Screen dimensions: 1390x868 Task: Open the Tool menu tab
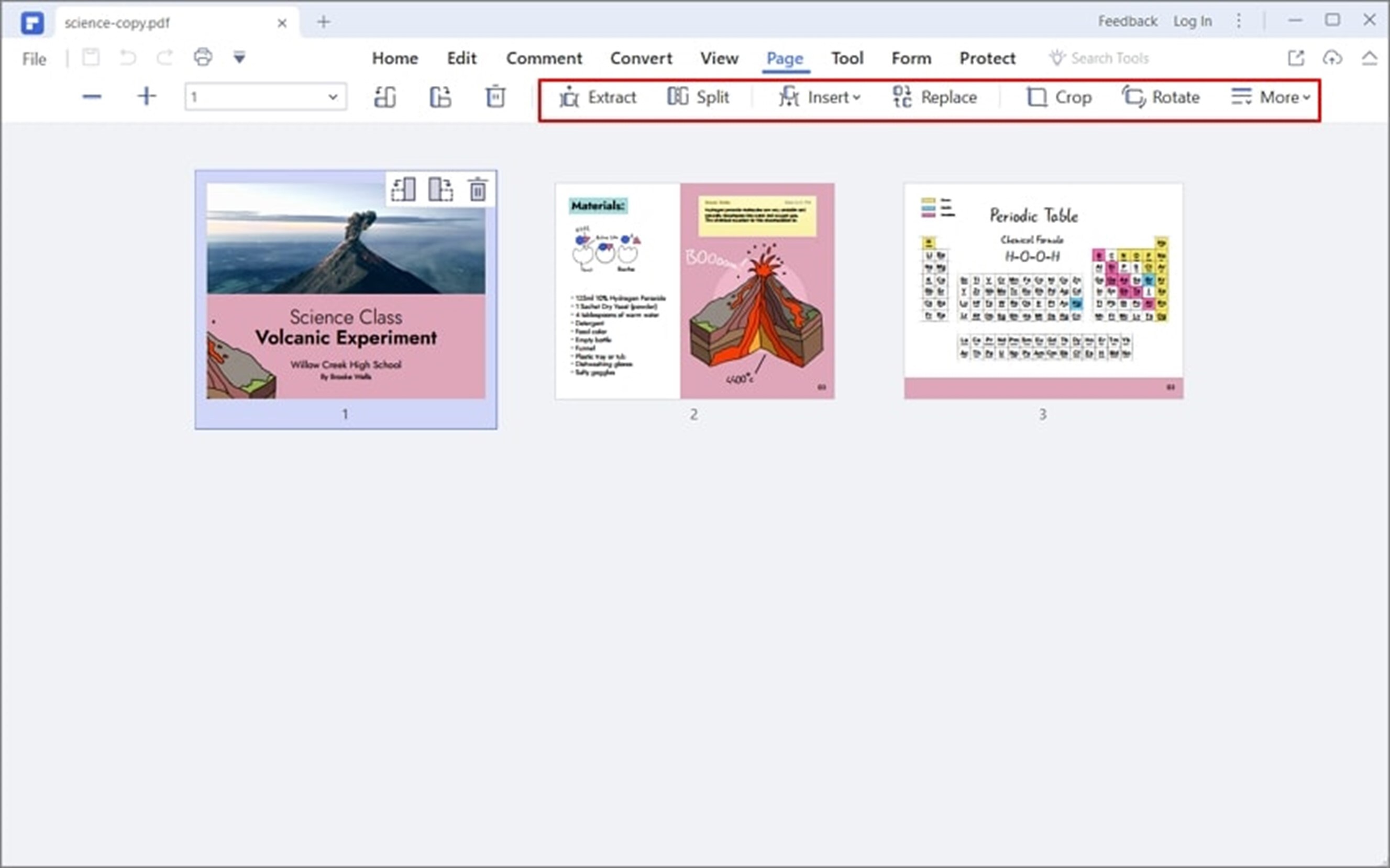coord(847,57)
